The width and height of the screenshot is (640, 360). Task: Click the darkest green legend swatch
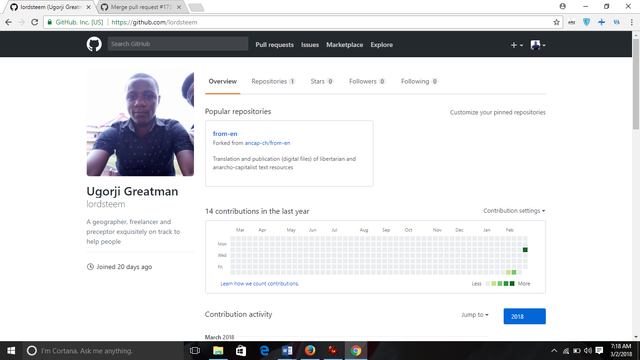[512, 284]
